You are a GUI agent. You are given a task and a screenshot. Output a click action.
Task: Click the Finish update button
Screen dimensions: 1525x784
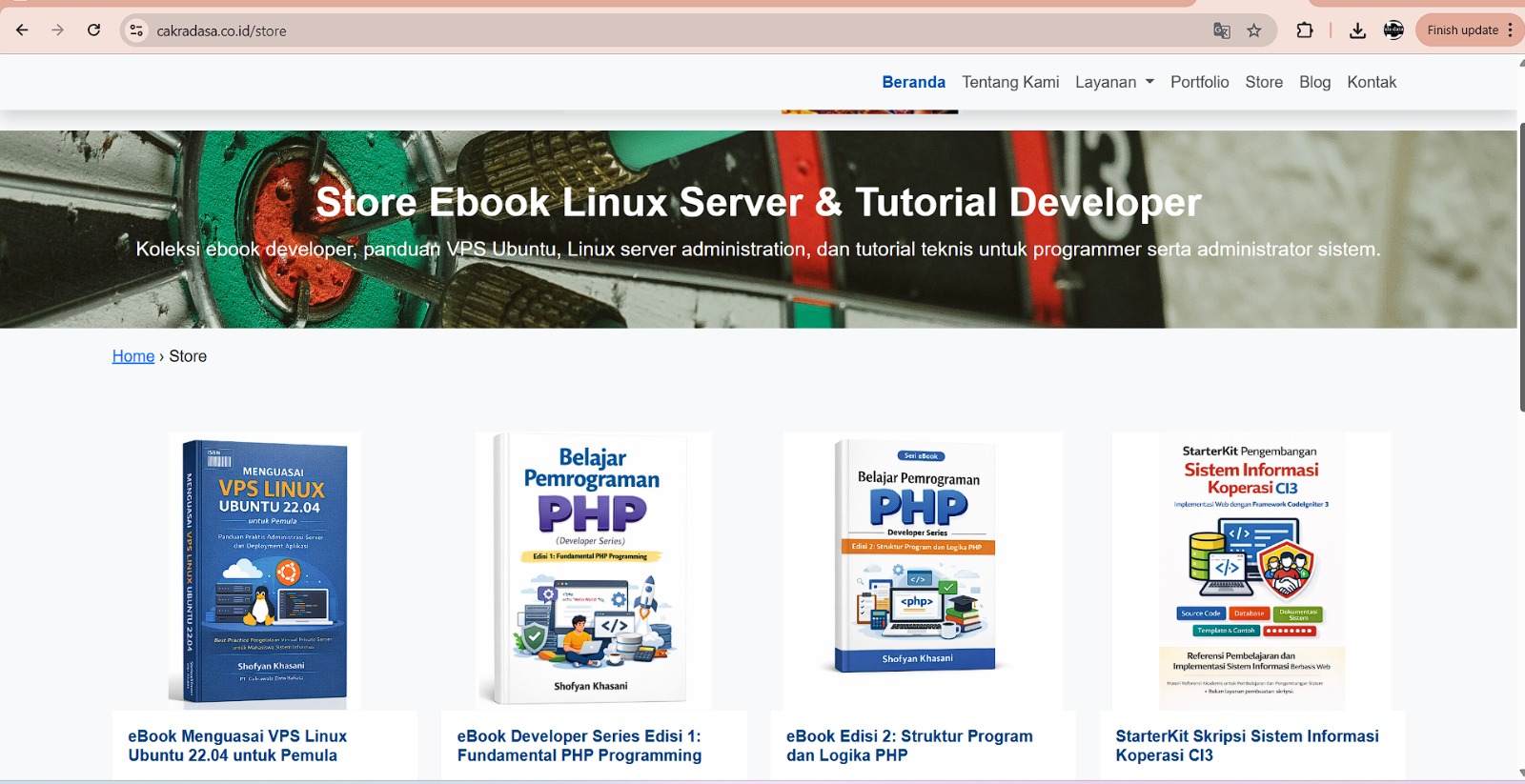click(1462, 30)
